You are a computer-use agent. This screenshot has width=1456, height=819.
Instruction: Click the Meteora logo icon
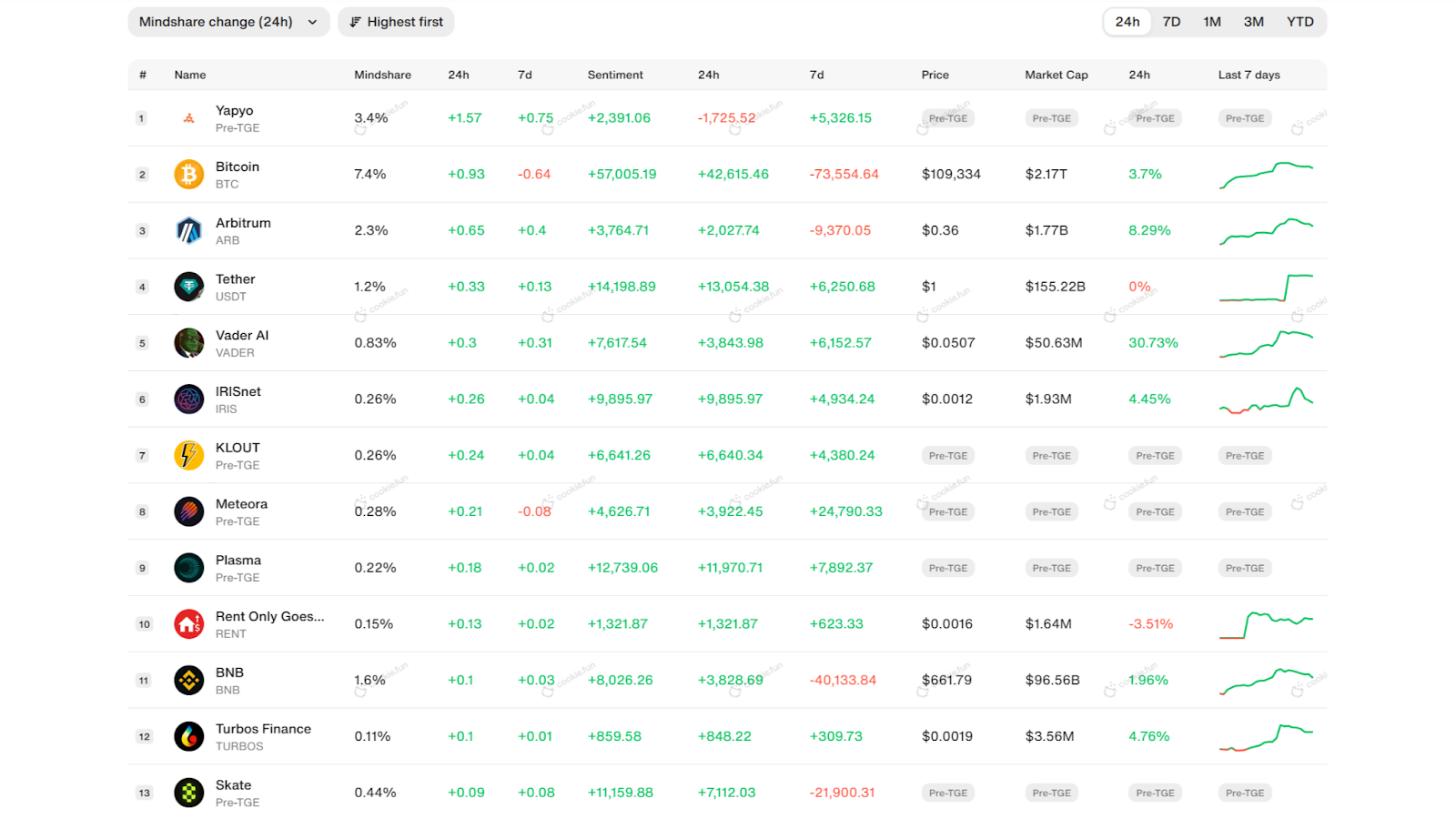[x=189, y=511]
